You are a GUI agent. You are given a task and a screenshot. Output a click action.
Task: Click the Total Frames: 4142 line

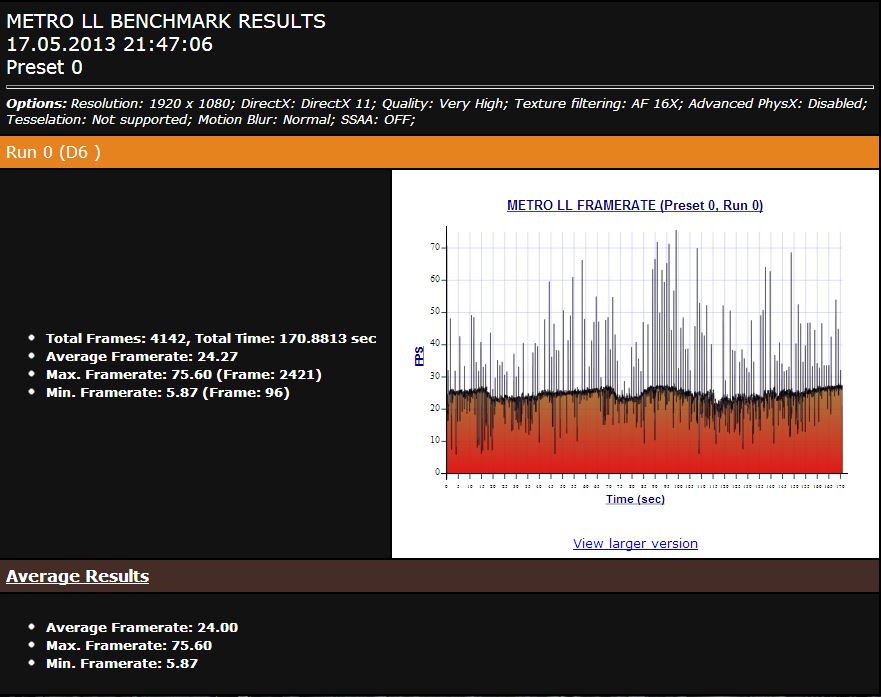(x=211, y=339)
